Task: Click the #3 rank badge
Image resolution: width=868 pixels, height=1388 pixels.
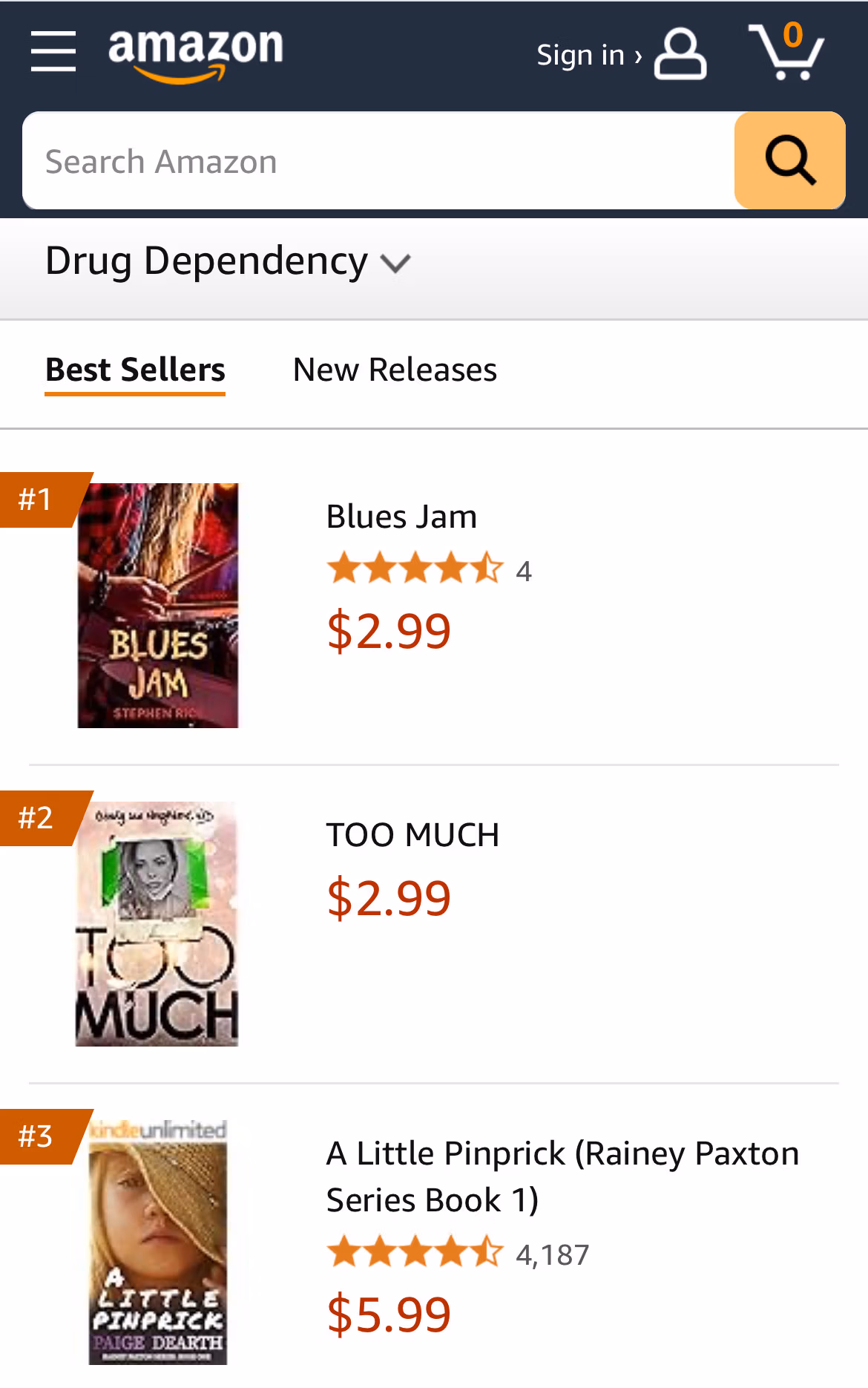Action: [43, 1136]
